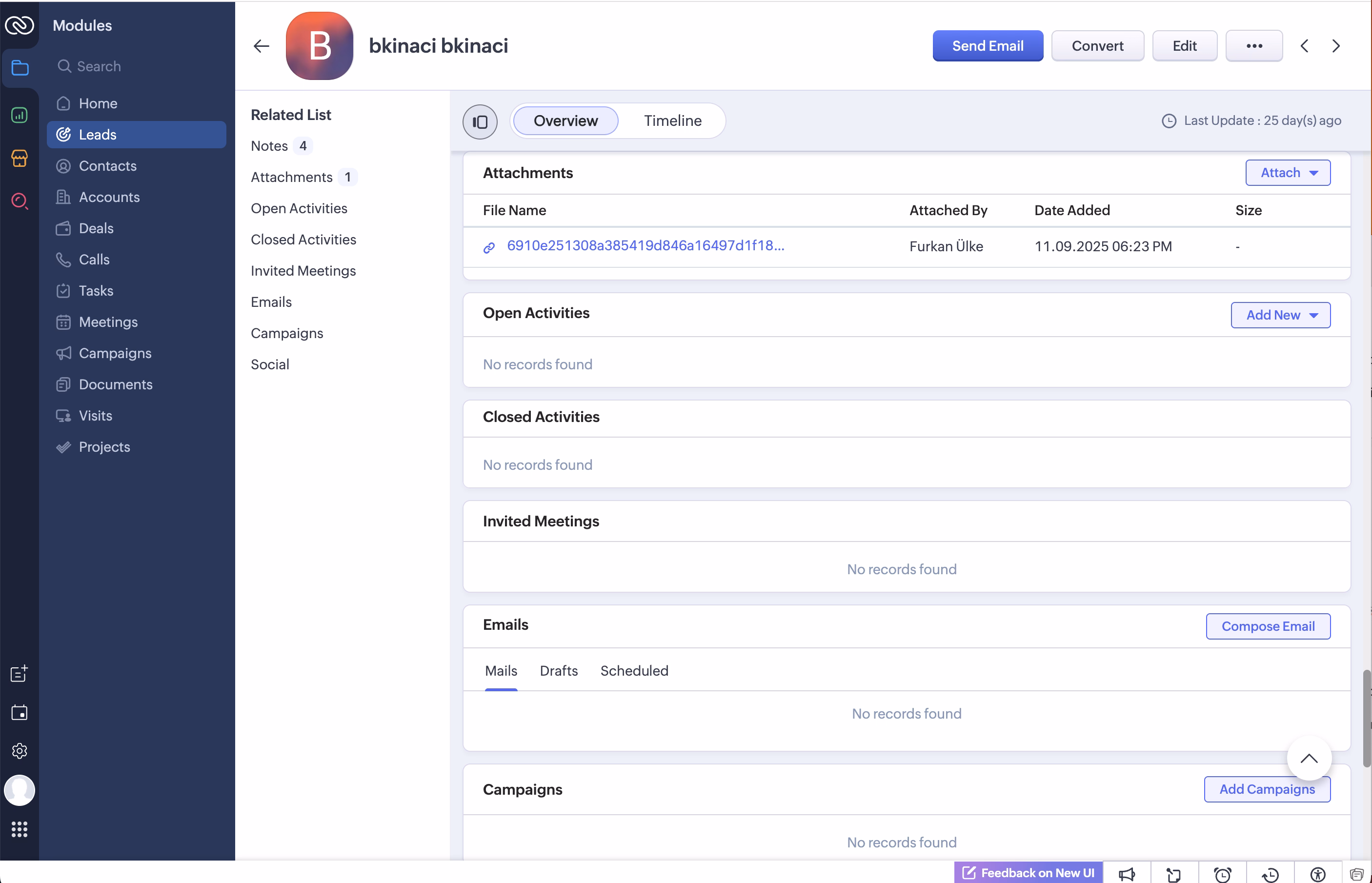Jump to Invited Meetings in Related List
The height and width of the screenshot is (883, 1372).
point(303,271)
